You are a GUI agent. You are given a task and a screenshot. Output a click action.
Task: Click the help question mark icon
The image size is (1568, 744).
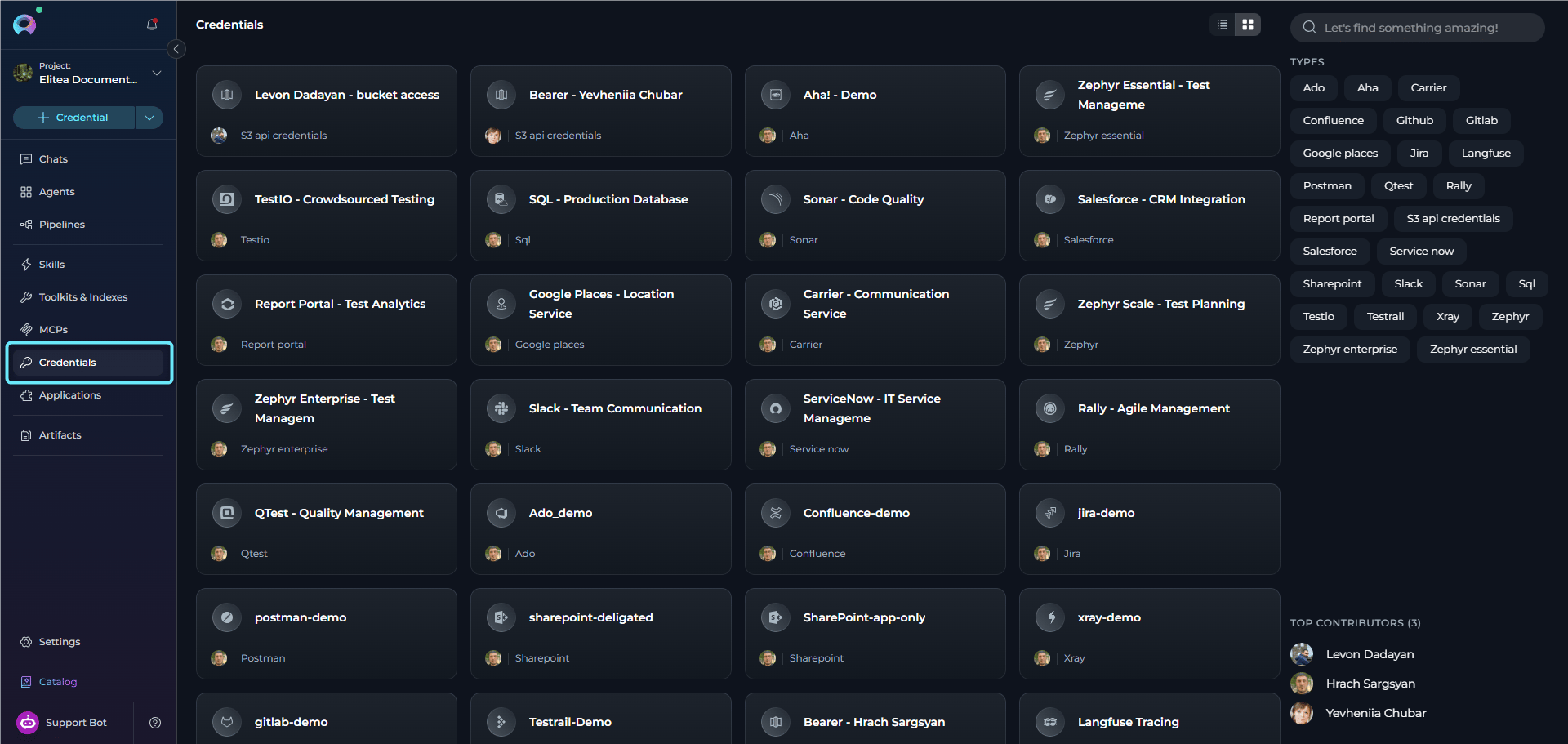(155, 723)
